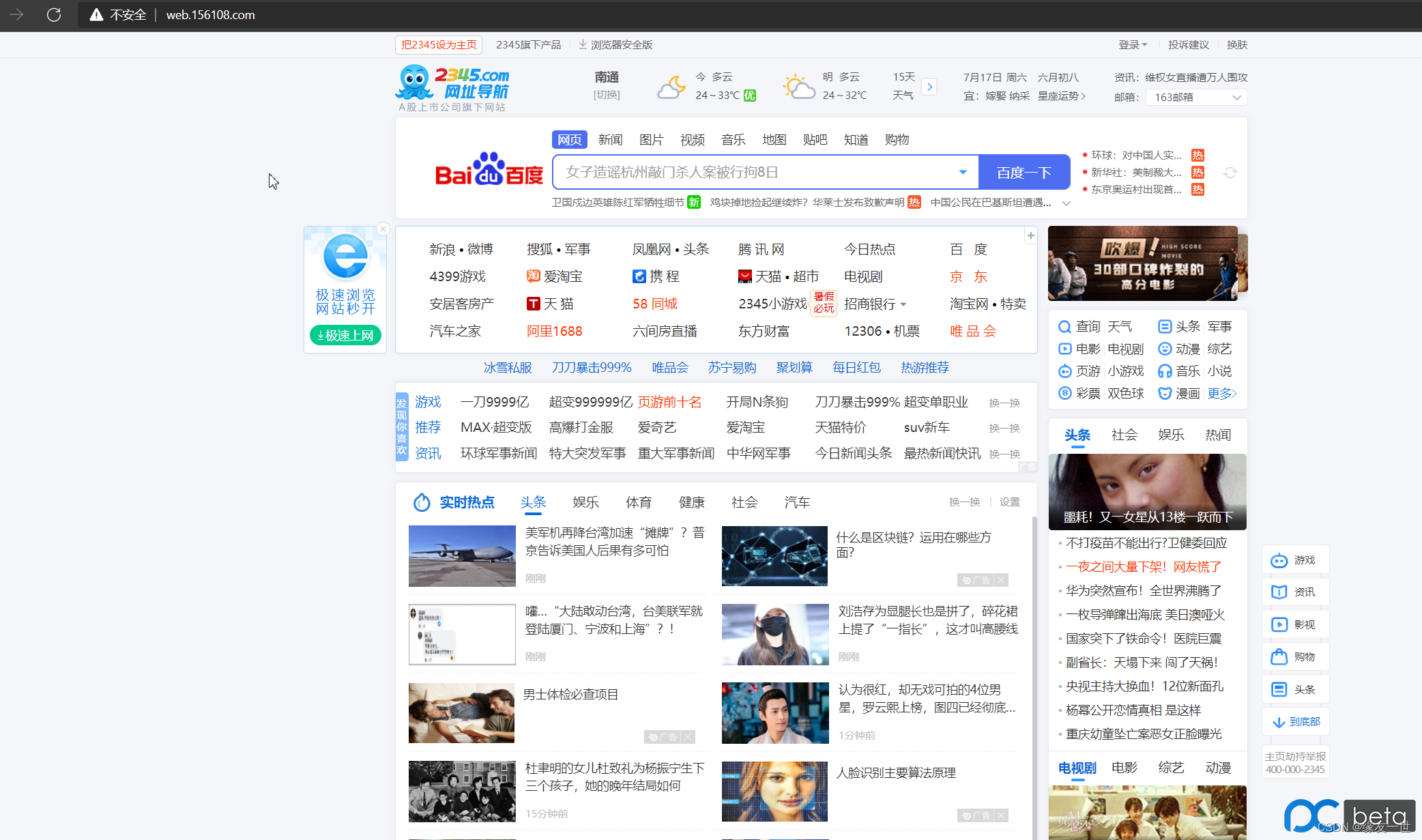Open the 登录 dropdown
Viewport: 1422px width, 840px height.
click(1133, 45)
